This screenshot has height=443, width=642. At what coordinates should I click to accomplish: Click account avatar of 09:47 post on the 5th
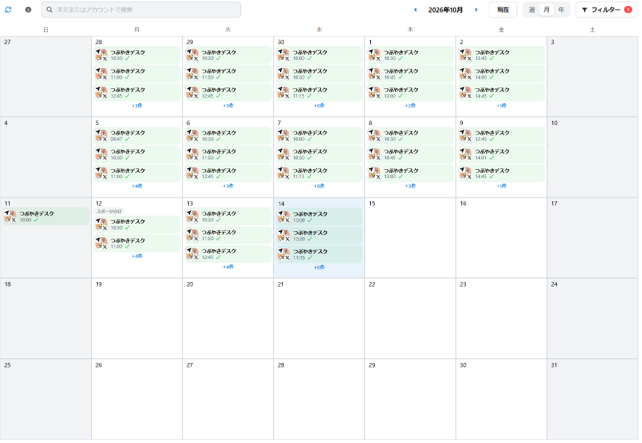tap(101, 136)
